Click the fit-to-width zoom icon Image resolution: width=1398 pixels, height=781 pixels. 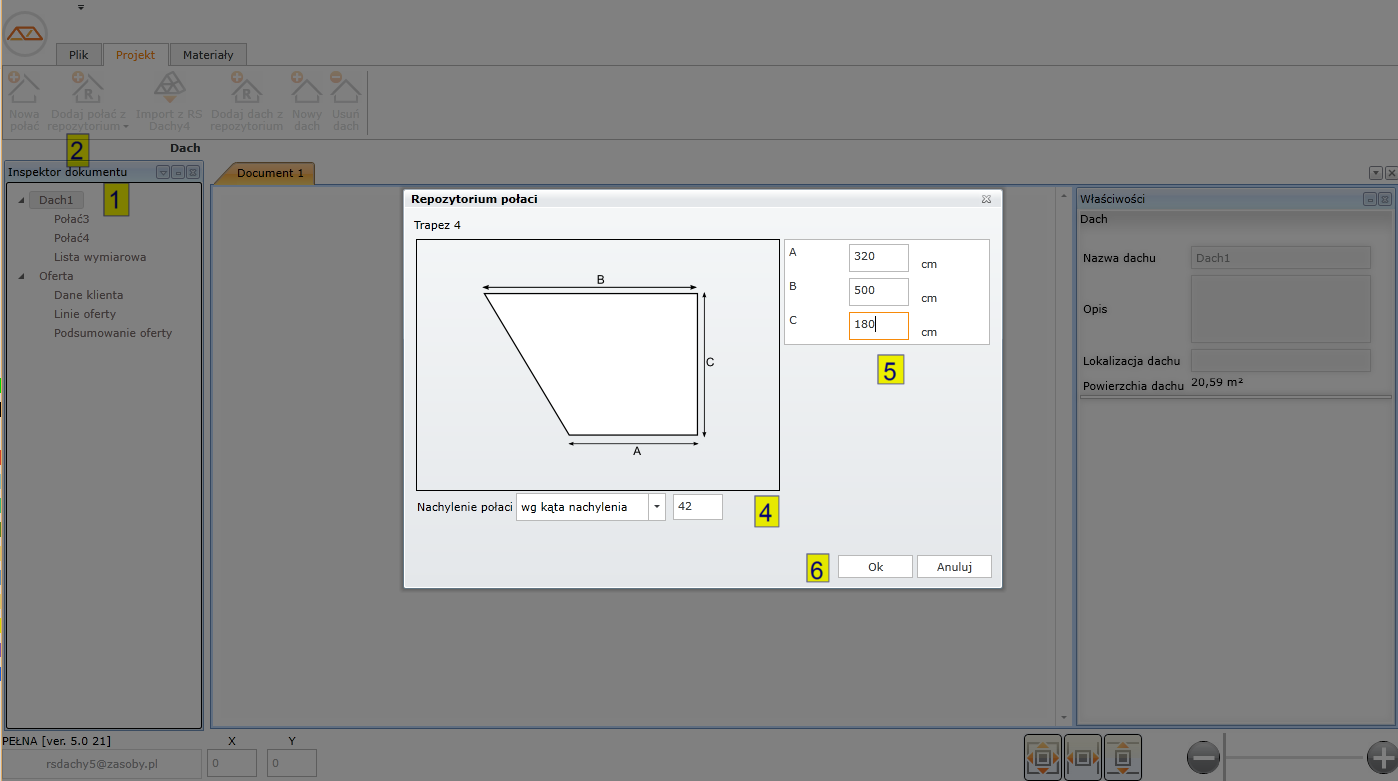click(x=1083, y=757)
